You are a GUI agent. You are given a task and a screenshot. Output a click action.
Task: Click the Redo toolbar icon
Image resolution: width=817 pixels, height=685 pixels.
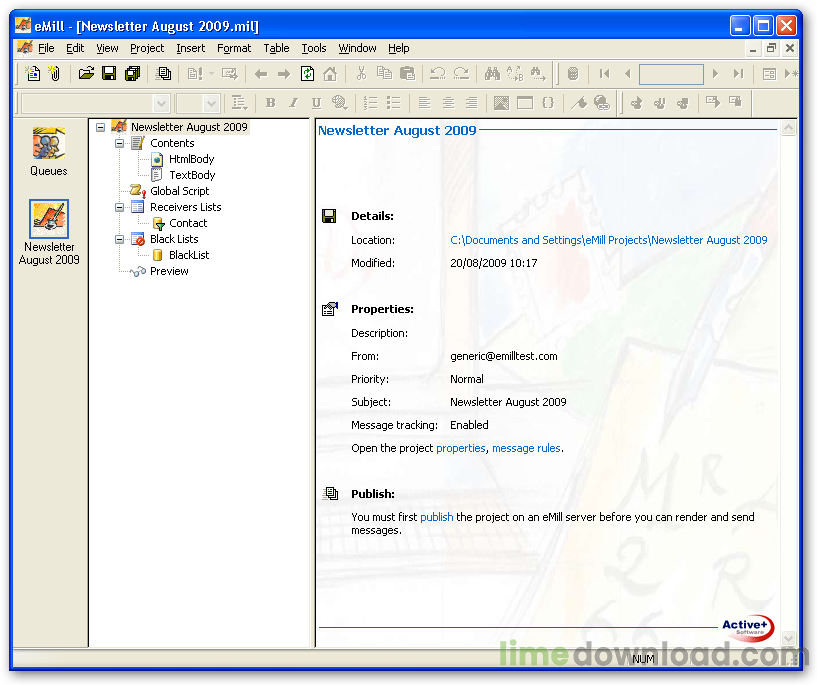(461, 74)
